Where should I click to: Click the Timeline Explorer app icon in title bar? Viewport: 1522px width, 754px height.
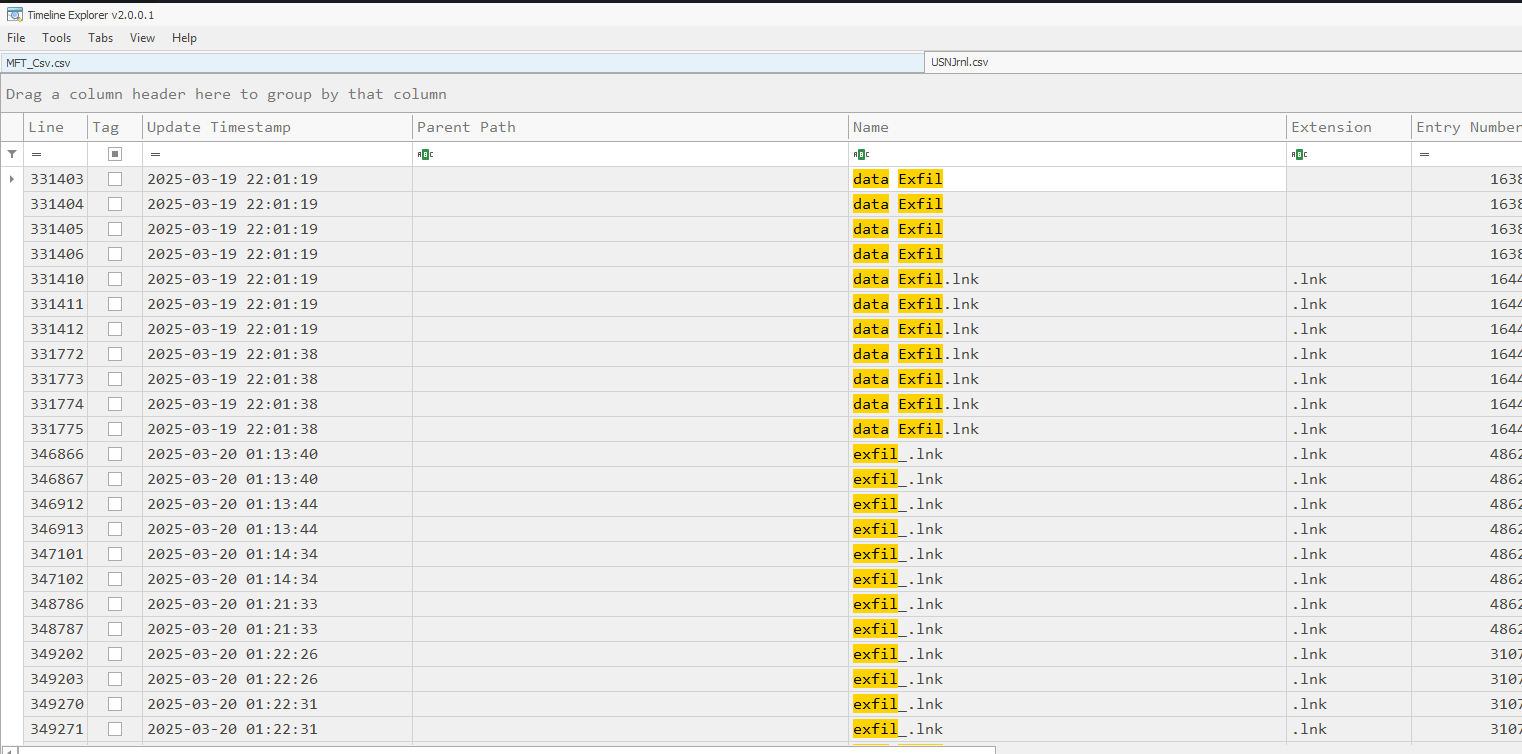point(14,14)
